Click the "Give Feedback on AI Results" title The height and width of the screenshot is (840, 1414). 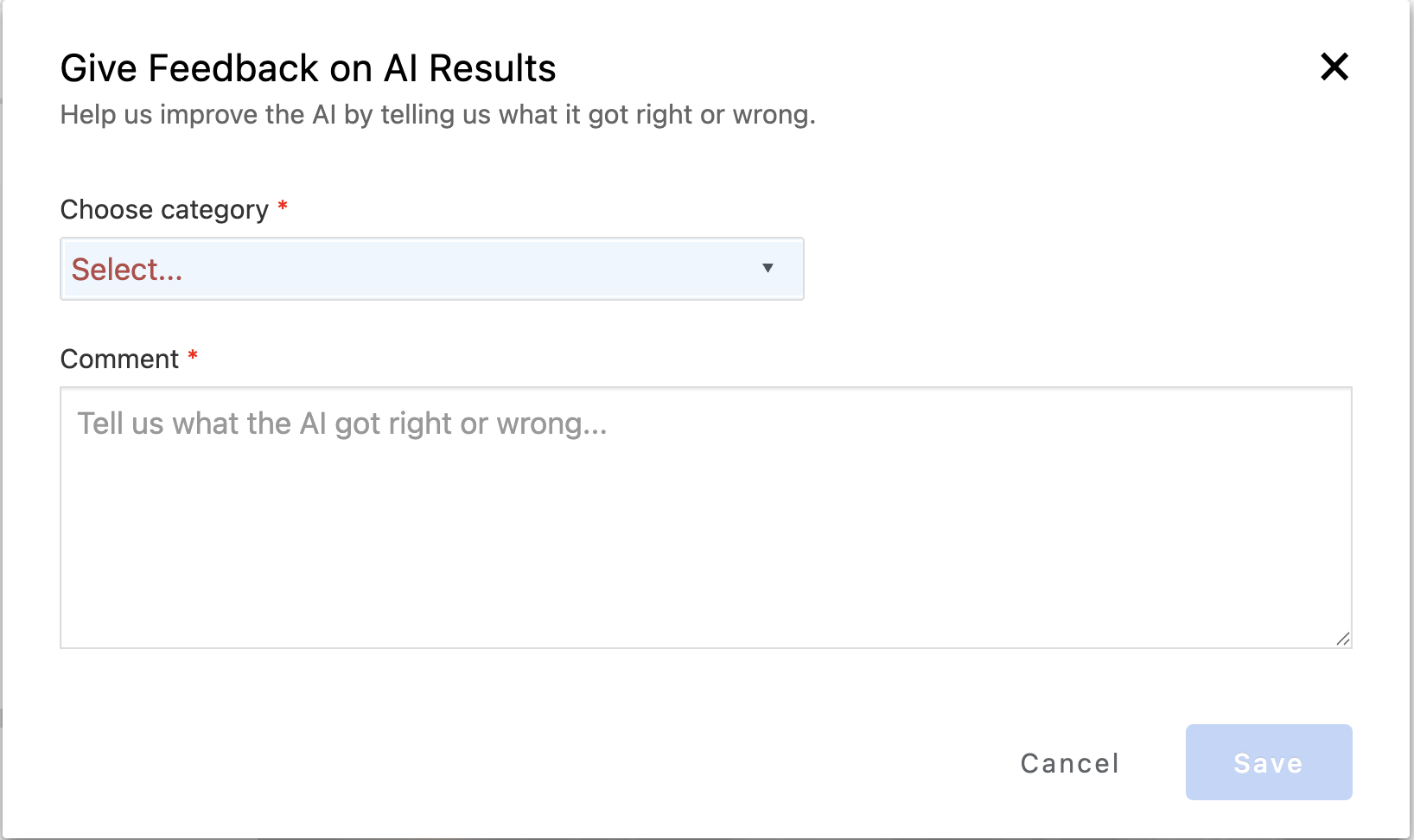(308, 68)
